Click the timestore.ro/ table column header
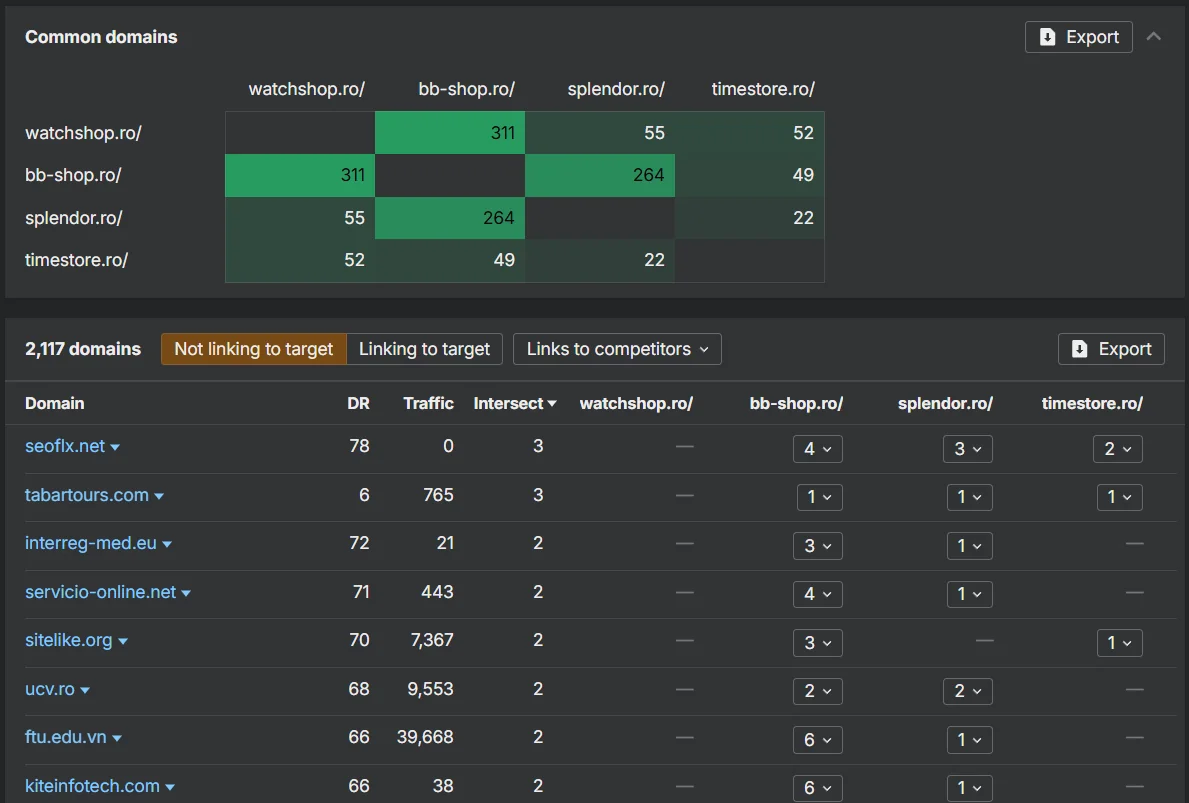 point(1092,403)
